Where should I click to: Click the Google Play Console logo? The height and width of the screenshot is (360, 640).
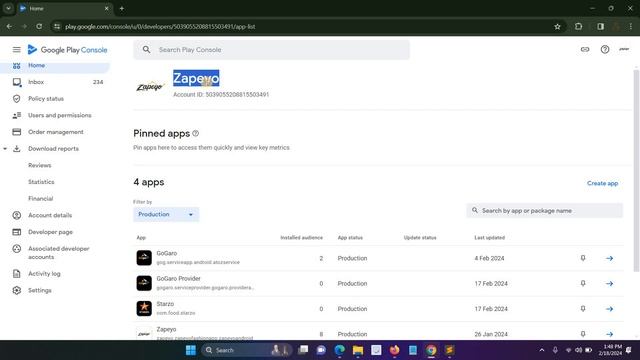67,50
